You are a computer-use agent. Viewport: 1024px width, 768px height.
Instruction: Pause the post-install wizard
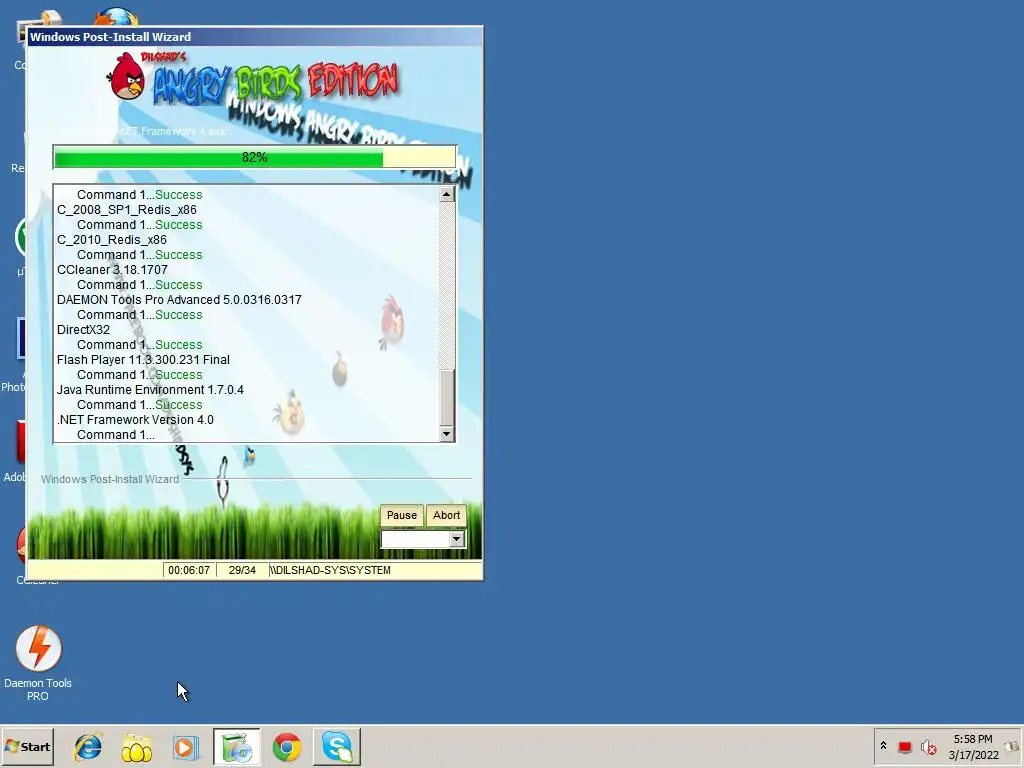[x=401, y=515]
